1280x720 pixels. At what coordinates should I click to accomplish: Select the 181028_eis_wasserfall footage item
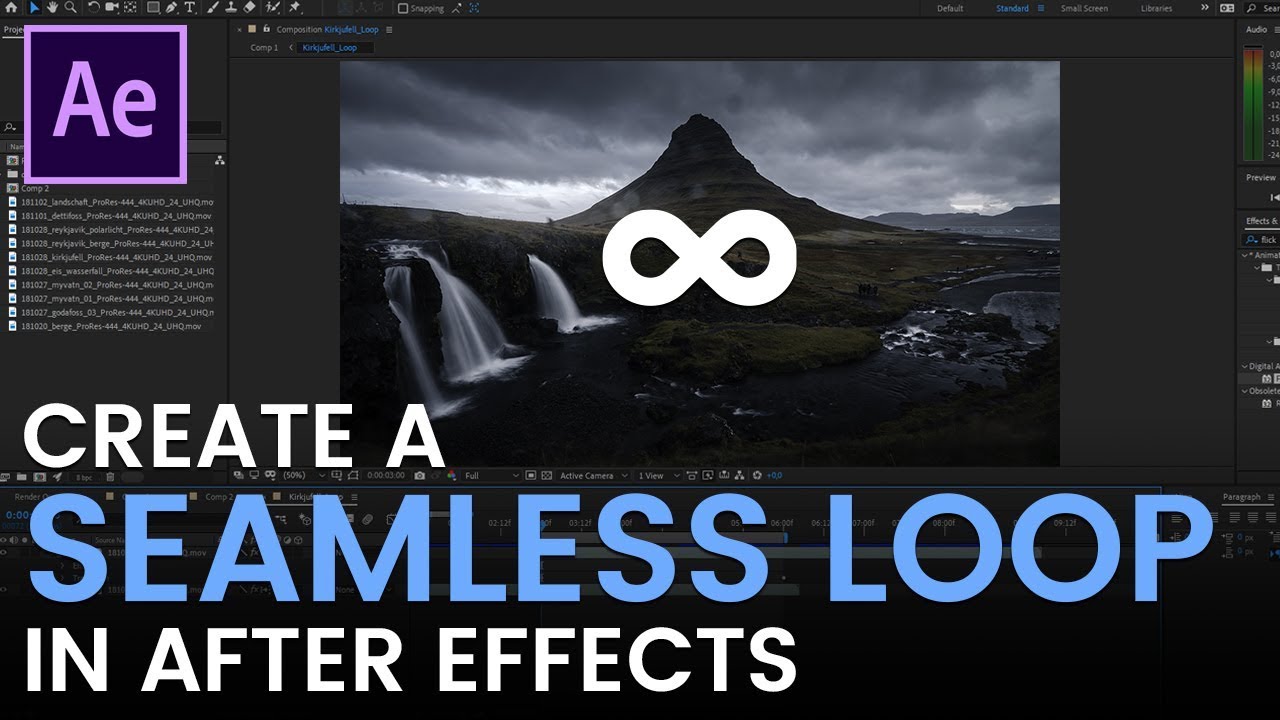[x=116, y=271]
